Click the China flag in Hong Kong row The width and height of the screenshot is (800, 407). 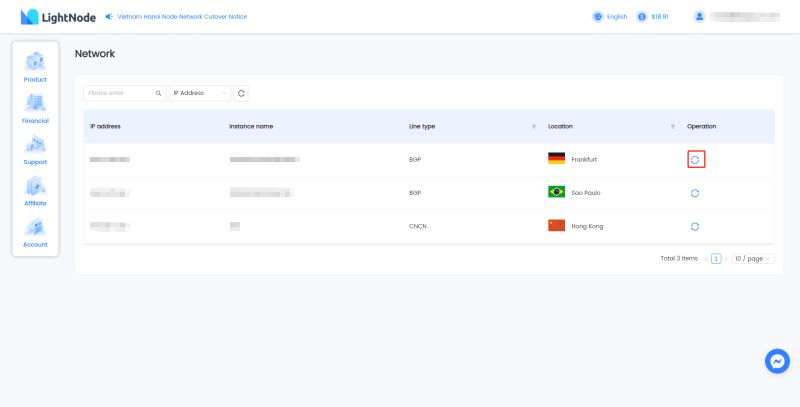[556, 225]
